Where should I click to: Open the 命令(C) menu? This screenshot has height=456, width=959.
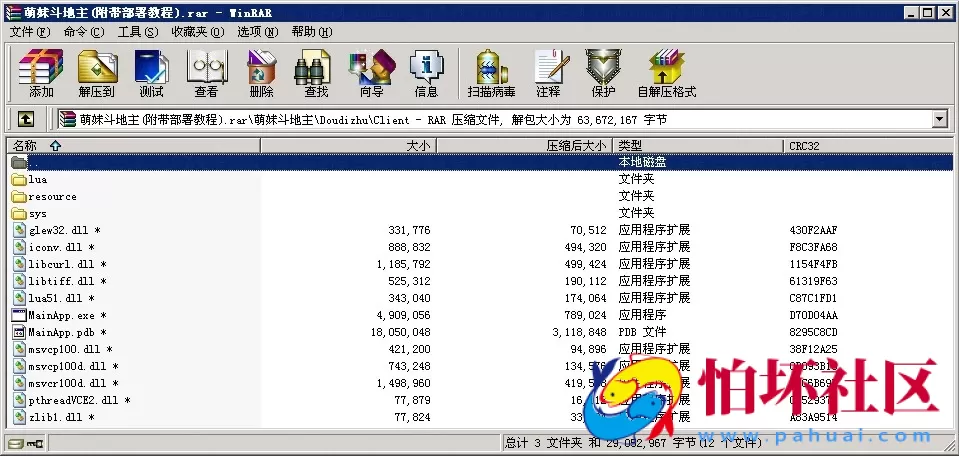pos(84,32)
